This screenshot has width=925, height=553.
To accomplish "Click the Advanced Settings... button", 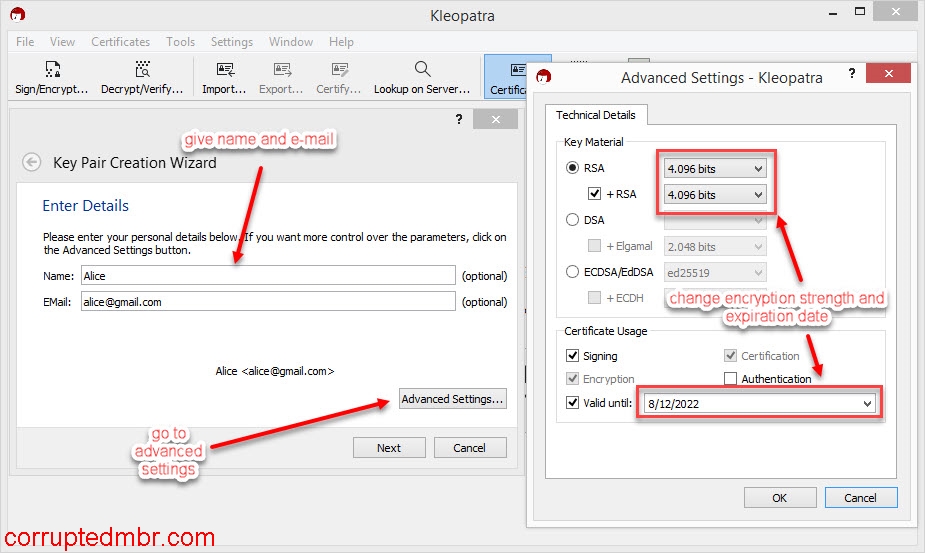I will tap(452, 399).
